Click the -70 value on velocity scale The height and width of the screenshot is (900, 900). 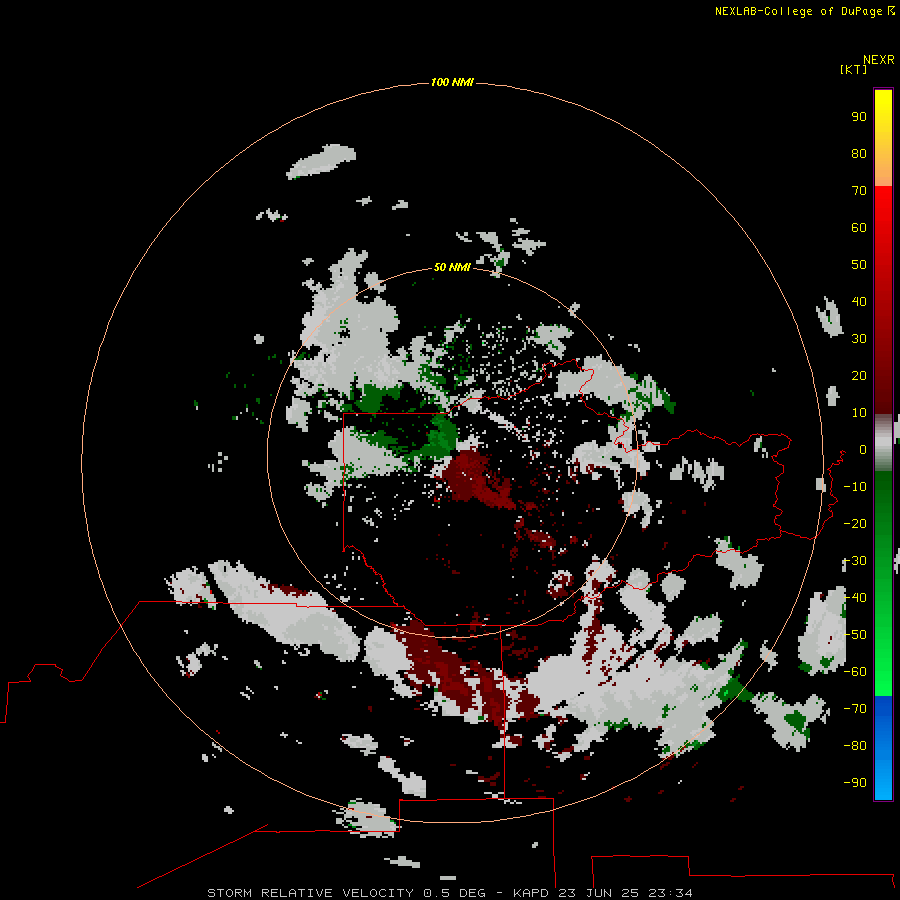[855, 709]
